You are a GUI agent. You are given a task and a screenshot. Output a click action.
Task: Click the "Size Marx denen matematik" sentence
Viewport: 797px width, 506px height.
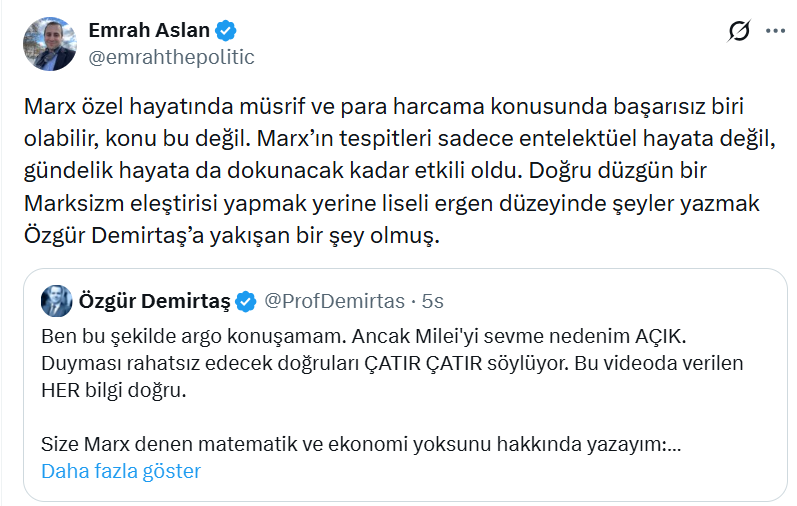[361, 443]
